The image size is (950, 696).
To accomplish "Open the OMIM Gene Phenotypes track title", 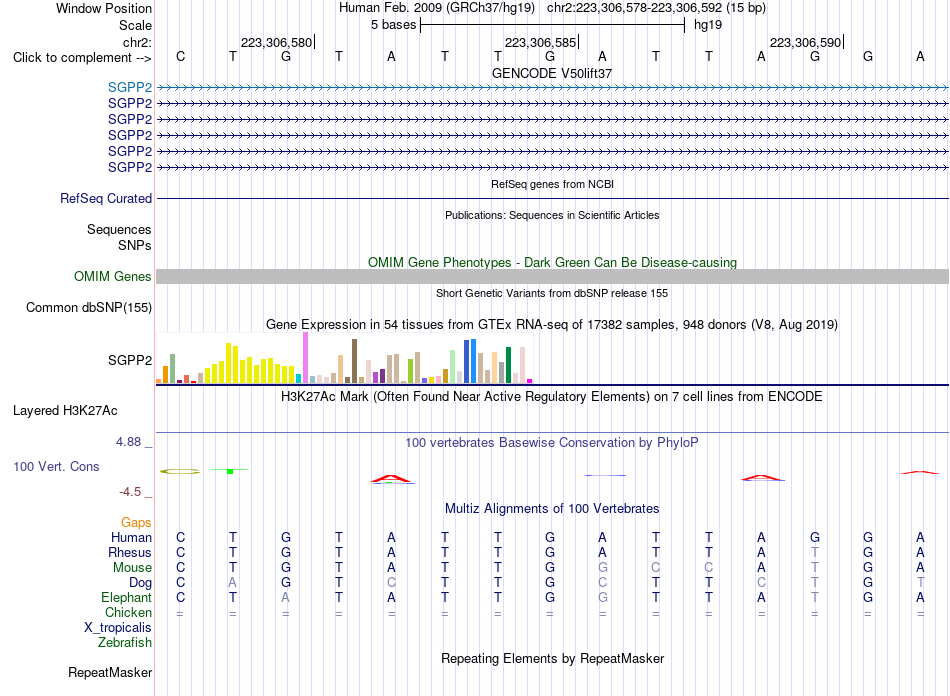I will coord(552,262).
